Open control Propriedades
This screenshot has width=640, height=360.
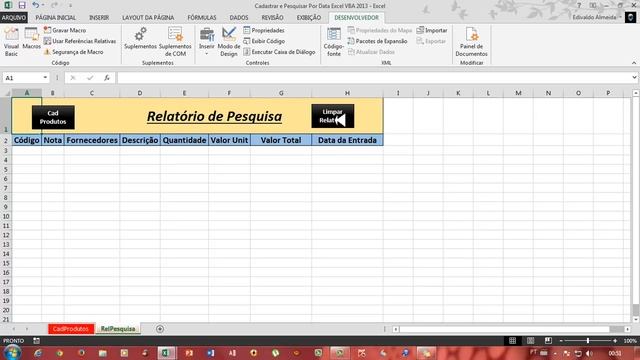coord(264,30)
